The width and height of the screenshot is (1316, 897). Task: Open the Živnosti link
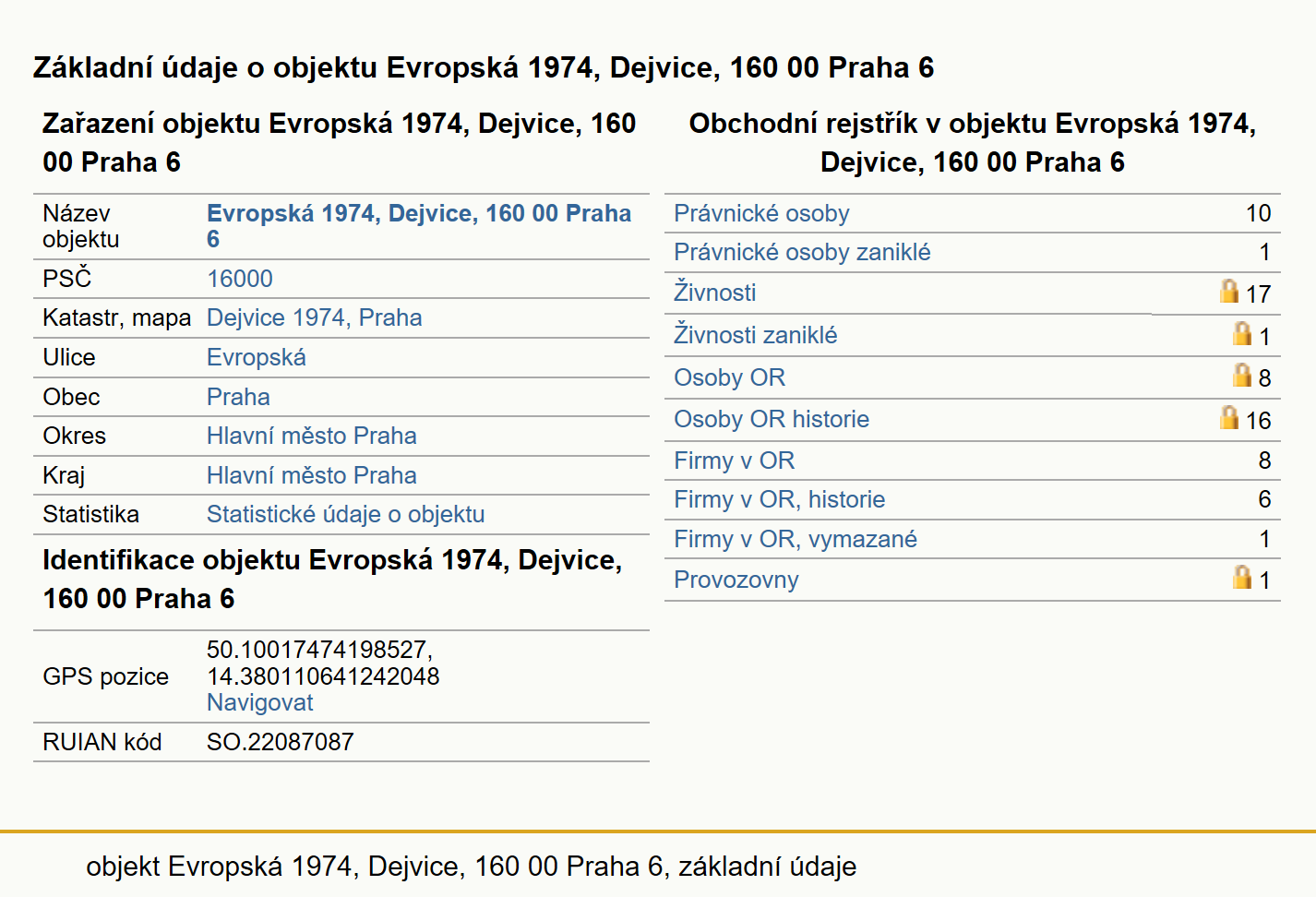714,292
